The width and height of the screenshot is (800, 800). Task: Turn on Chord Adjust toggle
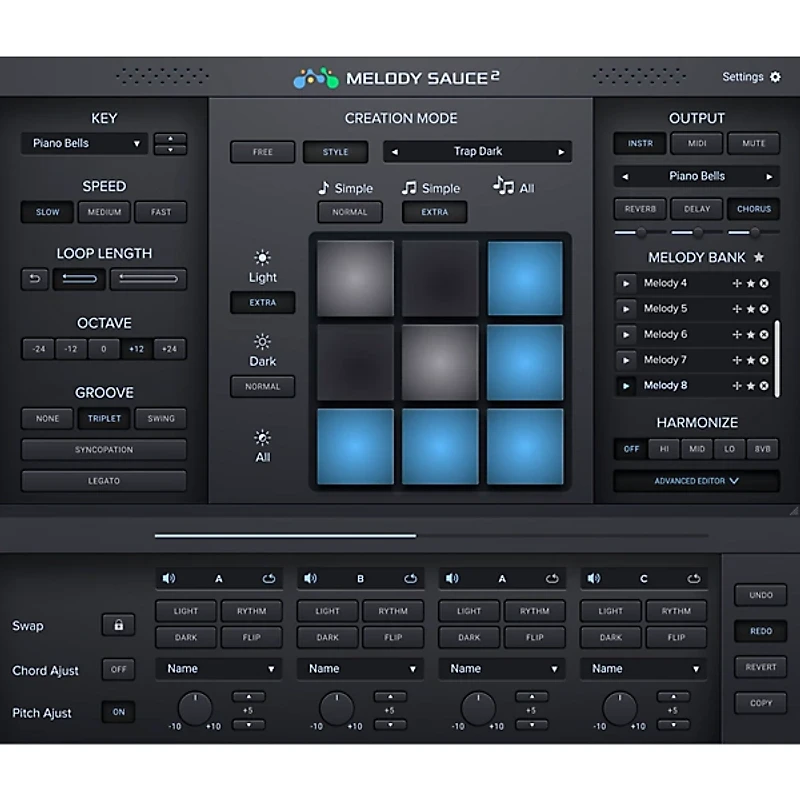point(118,670)
